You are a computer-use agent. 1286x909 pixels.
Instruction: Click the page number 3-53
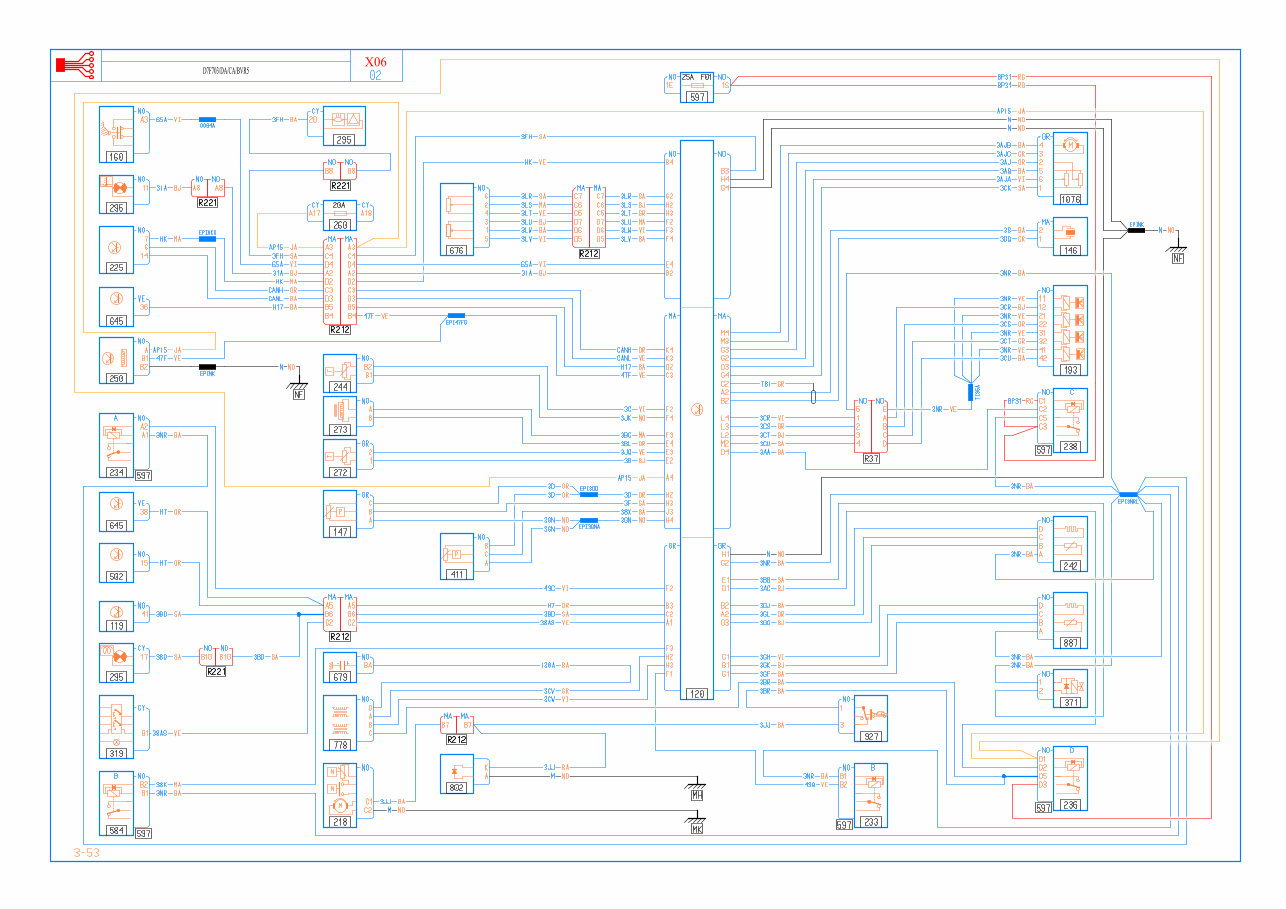(x=86, y=853)
